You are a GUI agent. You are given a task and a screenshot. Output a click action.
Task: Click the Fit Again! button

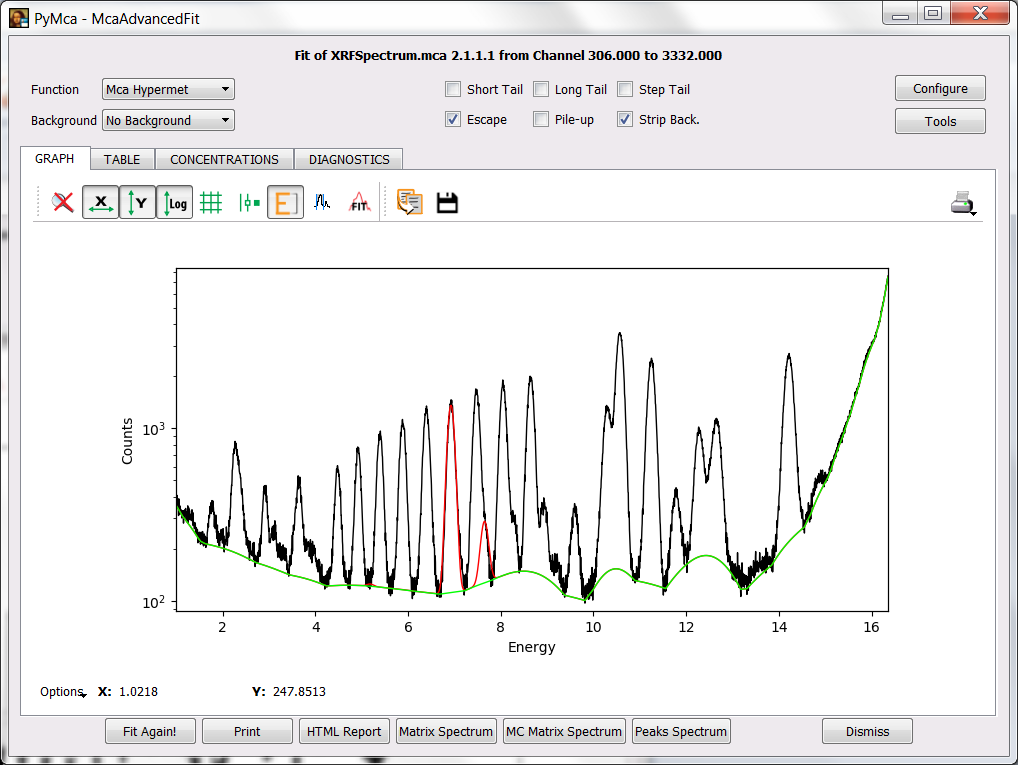tap(150, 731)
